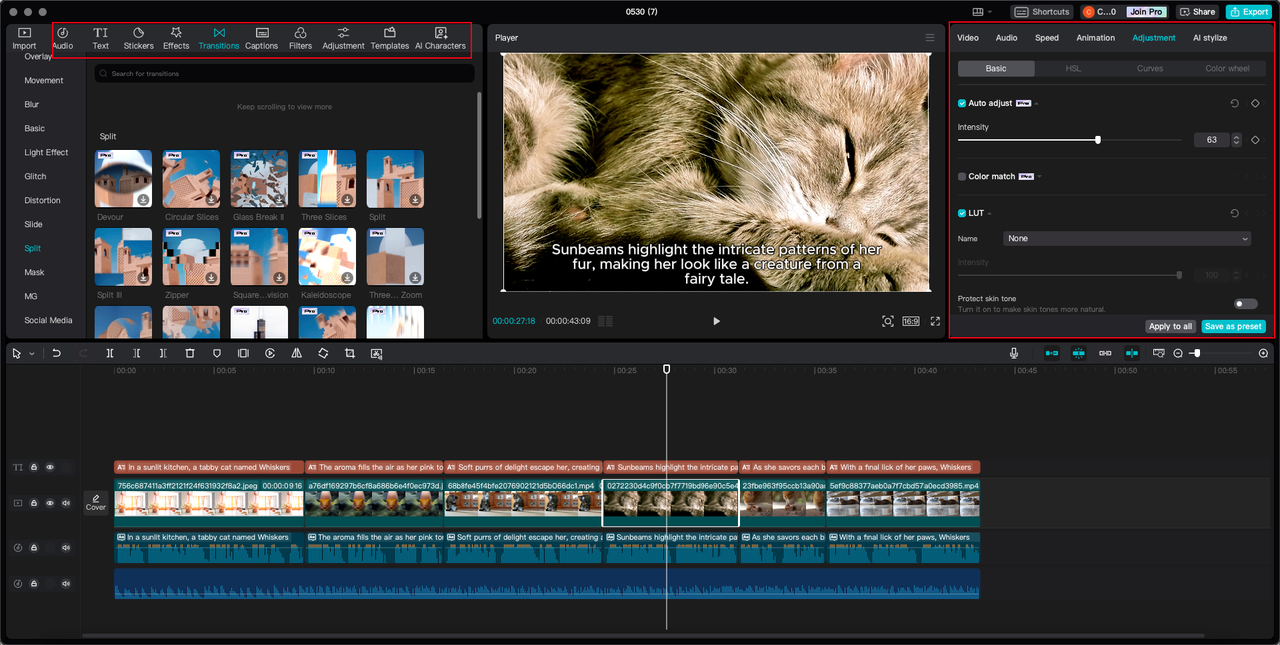
Task: Open the layout dropdown near Shortcuts
Action: click(981, 12)
